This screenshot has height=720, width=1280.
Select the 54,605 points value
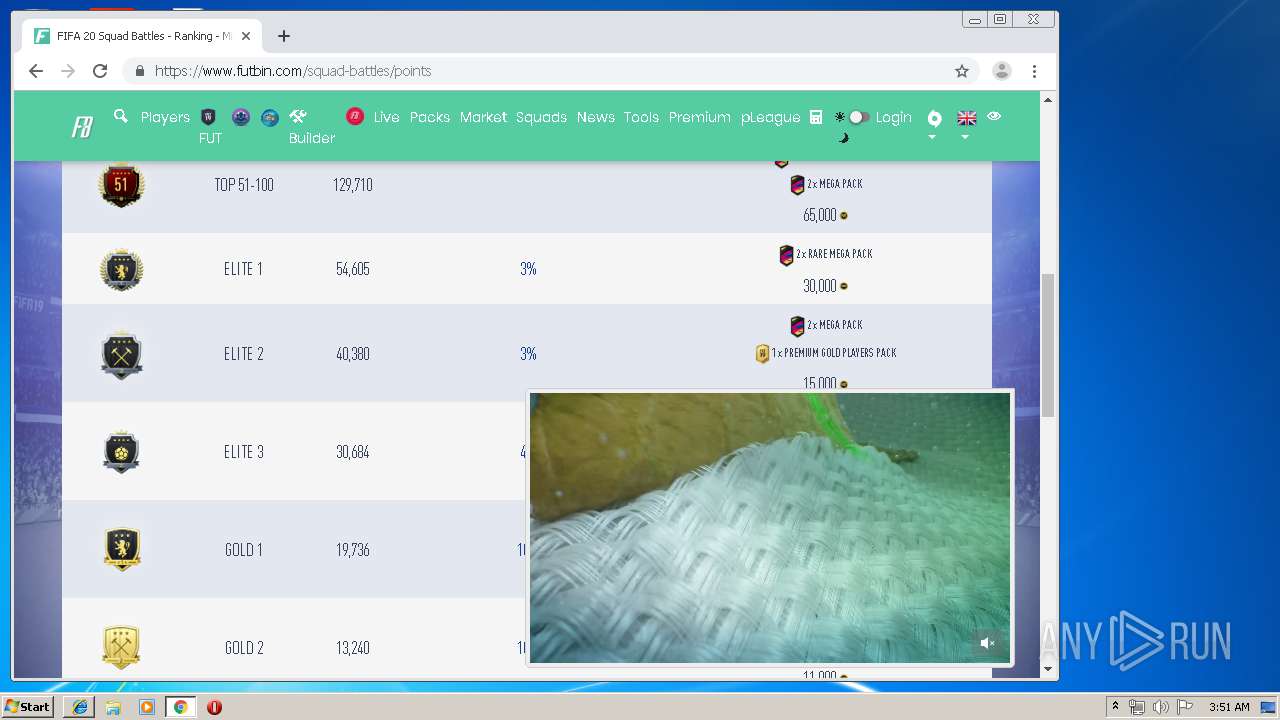click(352, 269)
